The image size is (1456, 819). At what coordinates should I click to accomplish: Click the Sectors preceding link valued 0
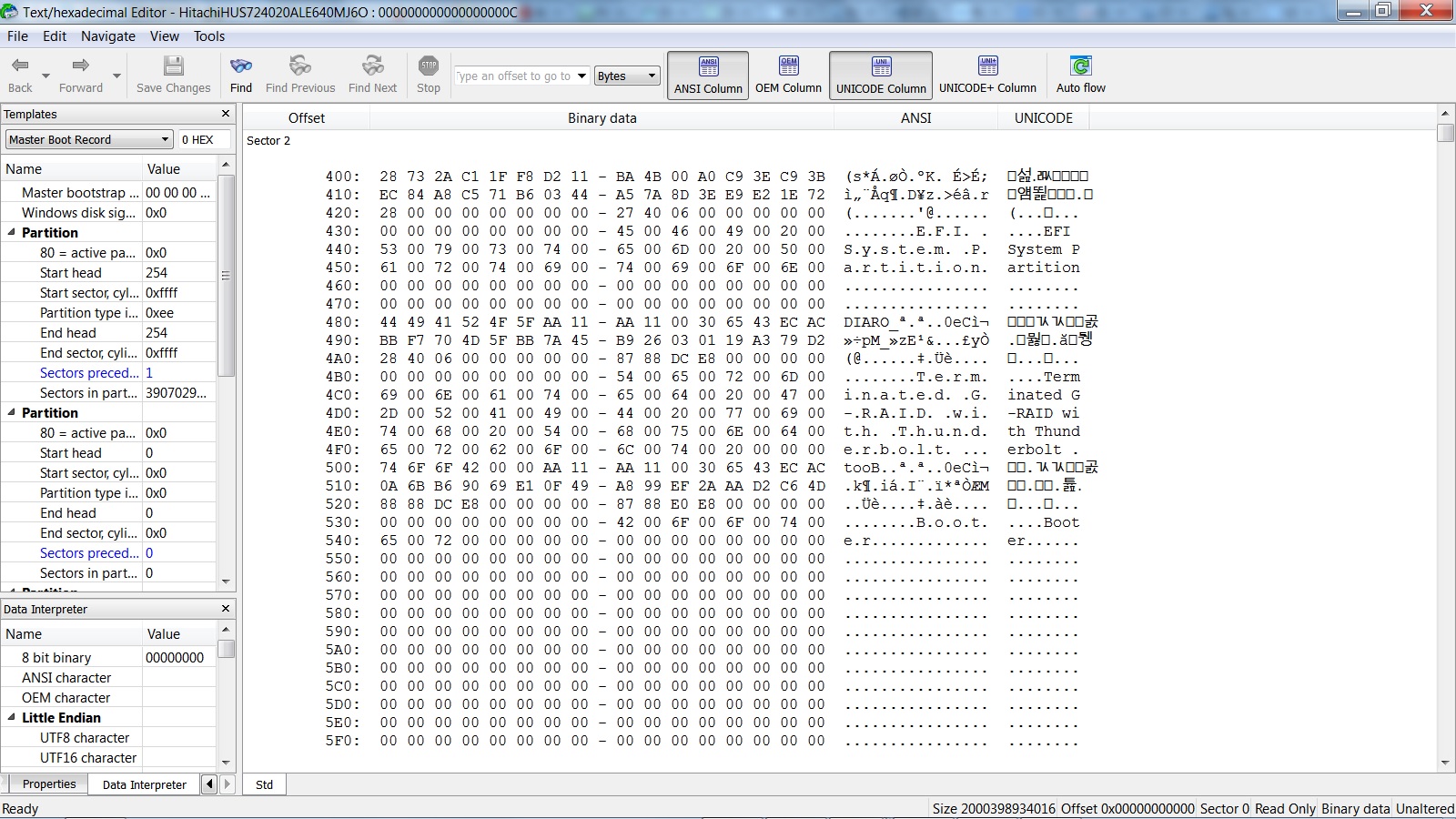point(89,552)
